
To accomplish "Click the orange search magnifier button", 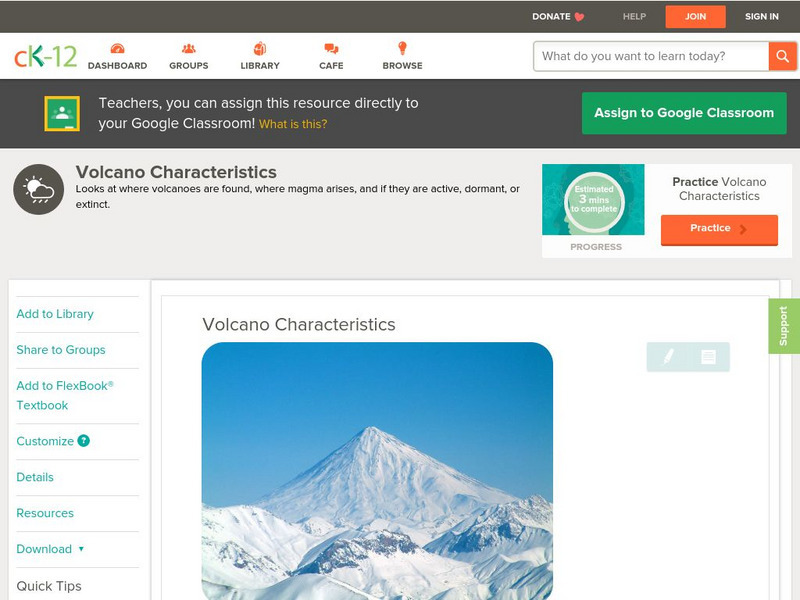I will (782, 56).
